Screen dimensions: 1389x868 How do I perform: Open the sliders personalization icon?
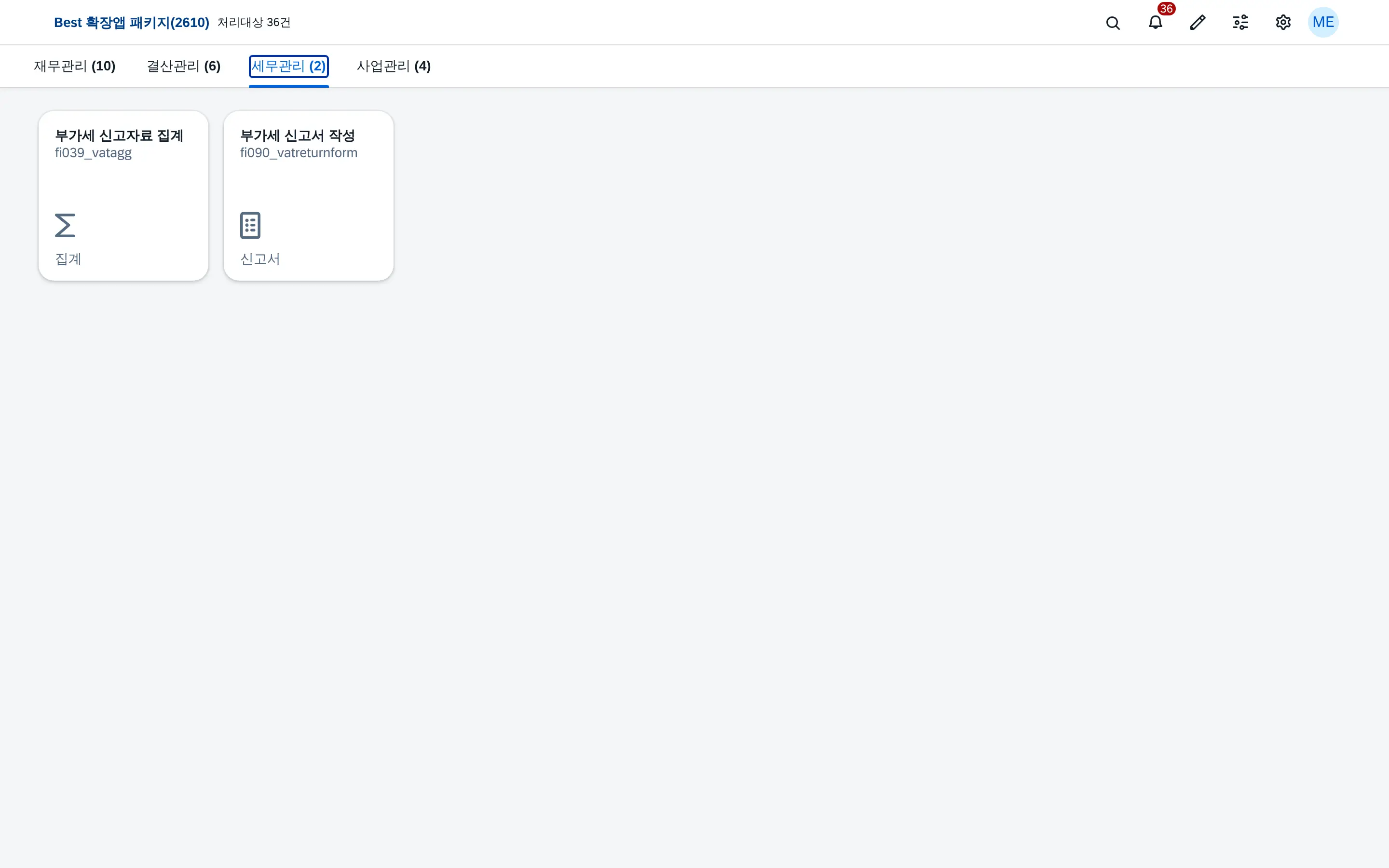click(1240, 22)
